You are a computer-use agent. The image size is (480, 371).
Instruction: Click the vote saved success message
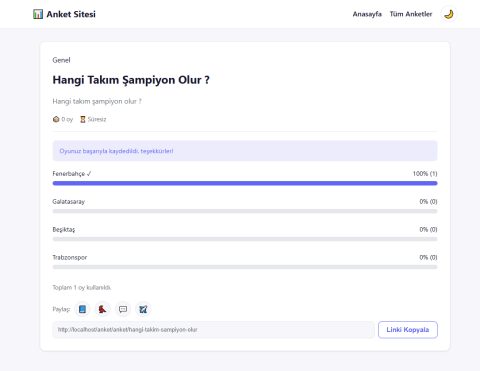pos(245,151)
